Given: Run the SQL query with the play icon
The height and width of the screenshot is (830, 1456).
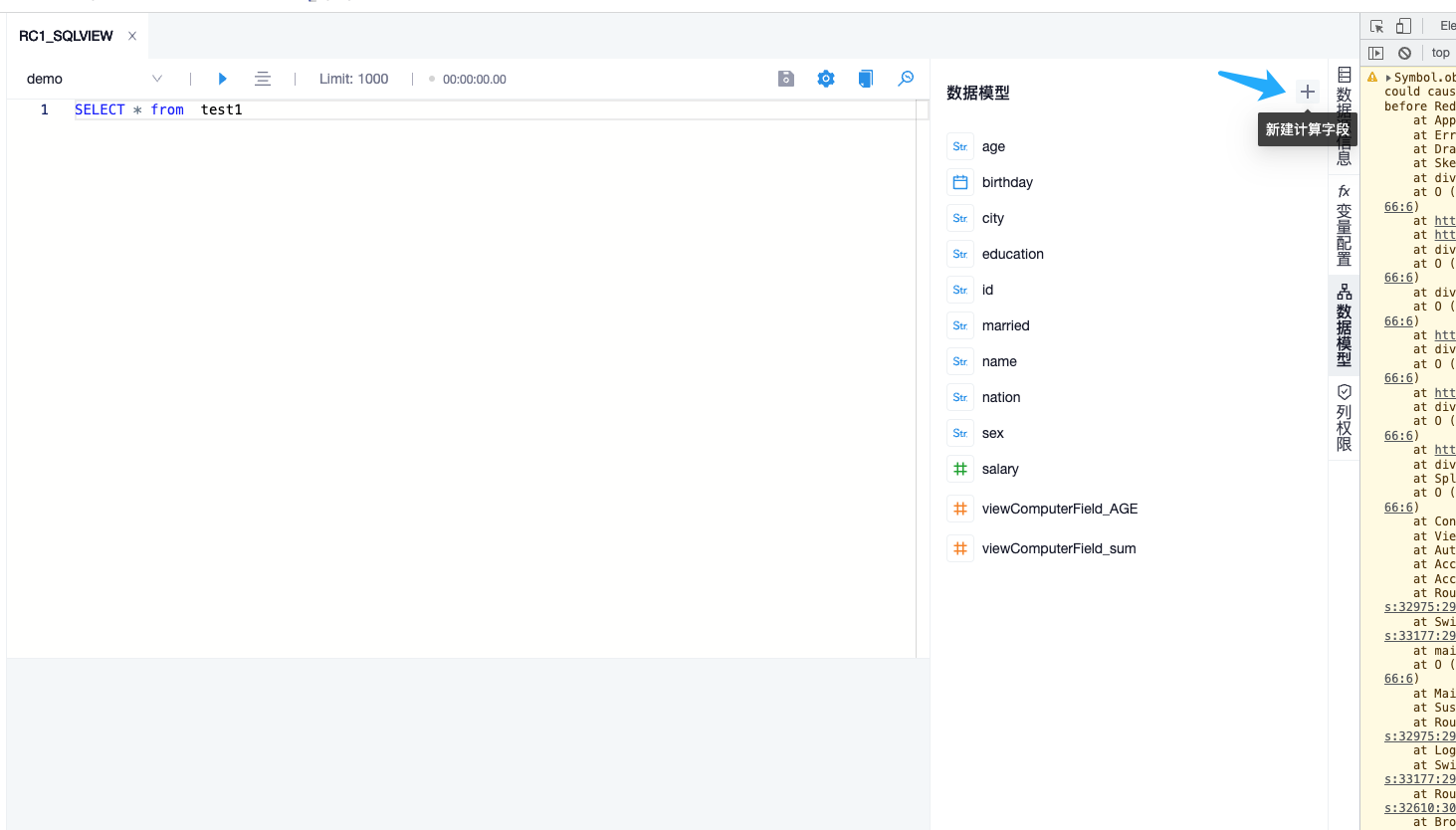Looking at the screenshot, I should (222, 79).
